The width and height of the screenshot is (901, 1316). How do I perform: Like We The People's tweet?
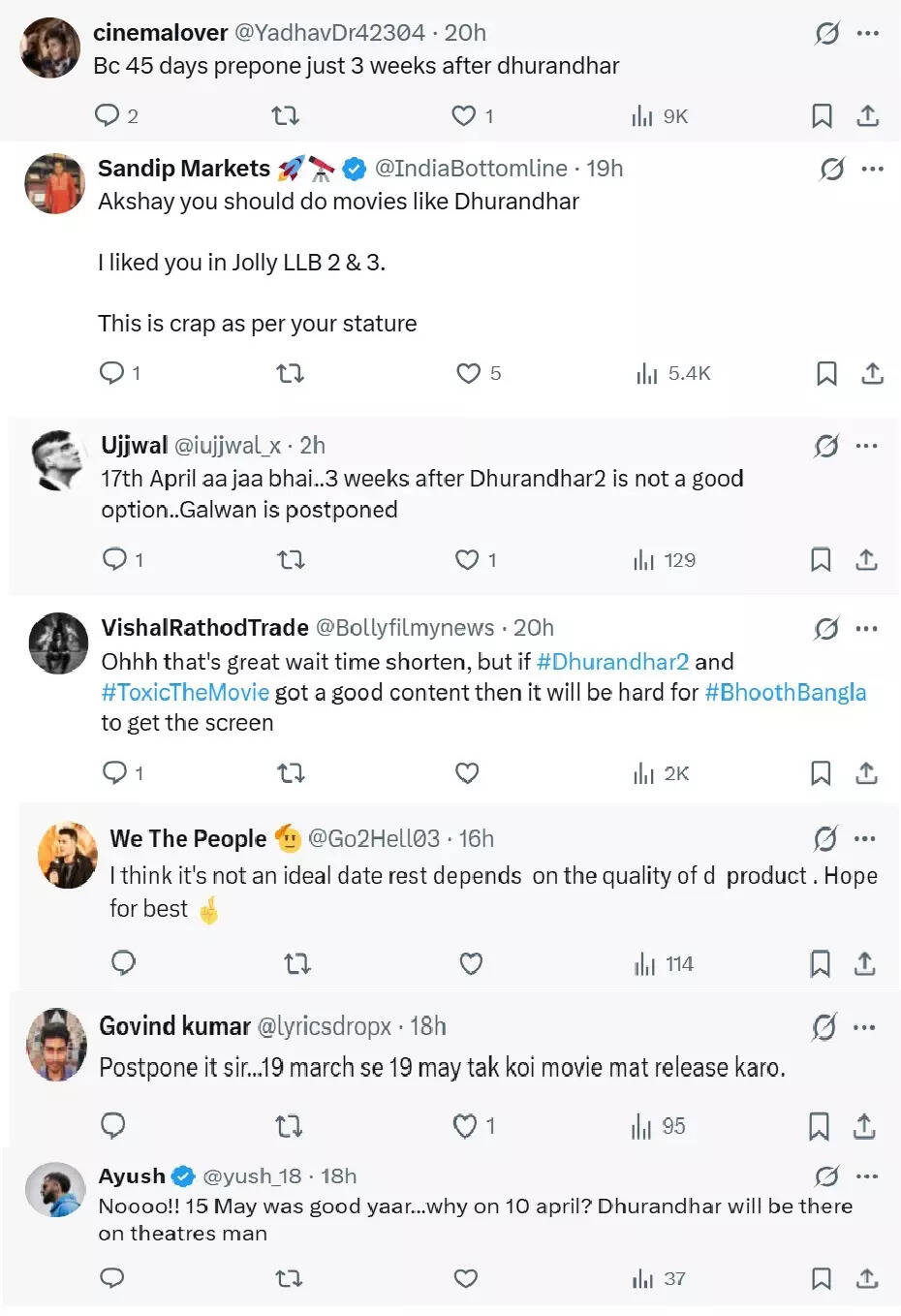pyautogui.click(x=471, y=964)
